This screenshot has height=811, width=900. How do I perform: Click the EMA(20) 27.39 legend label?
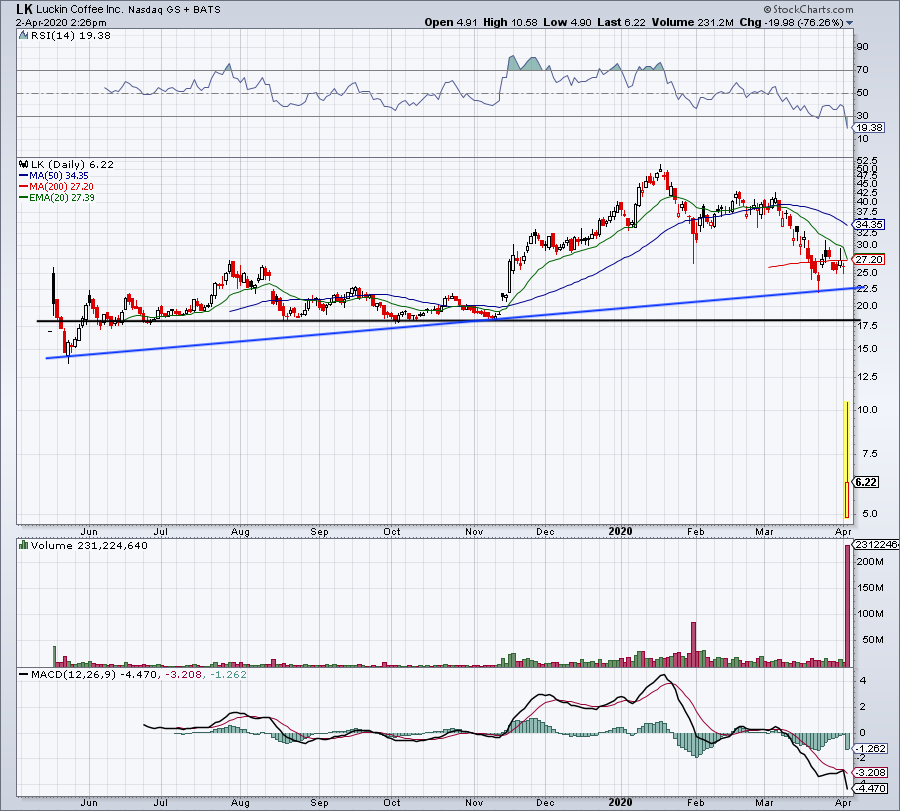[62, 197]
